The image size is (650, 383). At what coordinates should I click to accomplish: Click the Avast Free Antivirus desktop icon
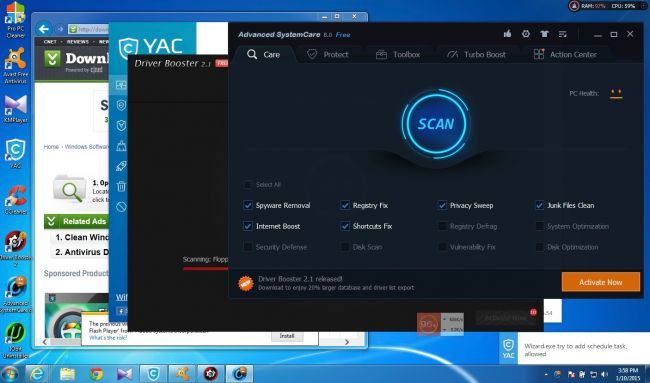[16, 65]
